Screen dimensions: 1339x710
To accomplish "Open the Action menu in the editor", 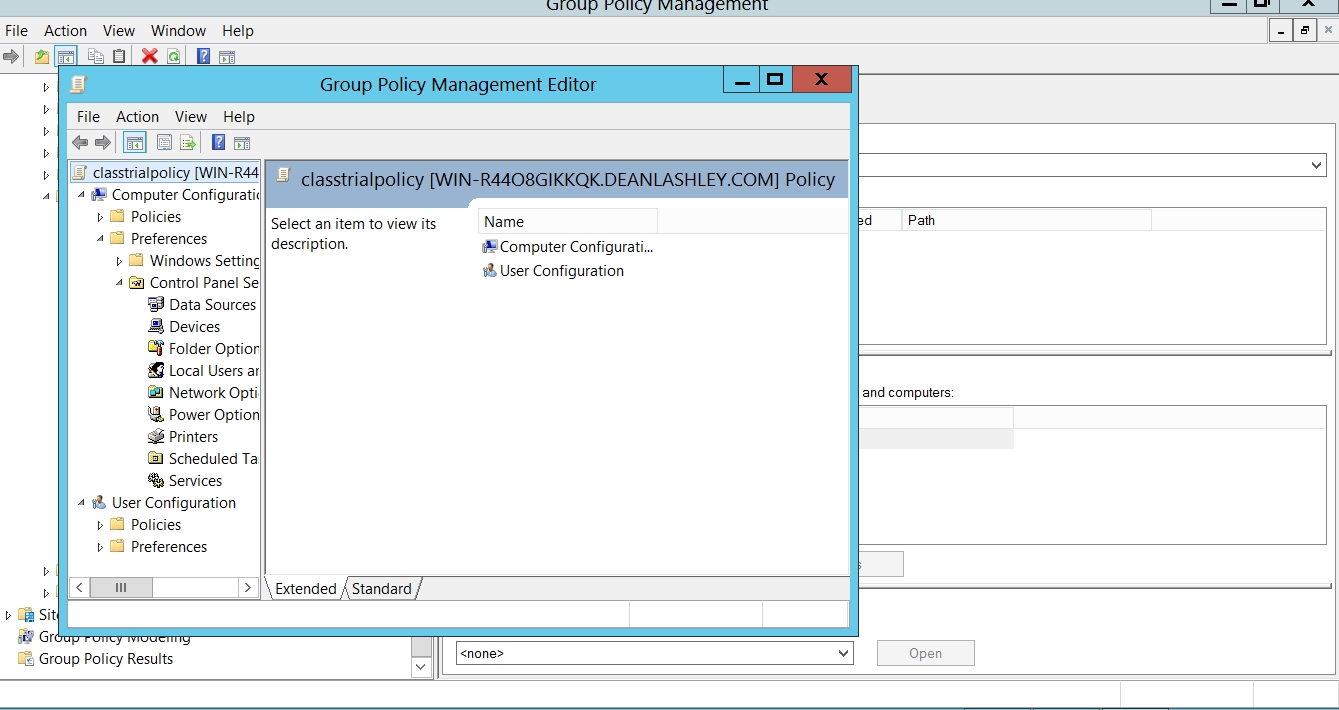I will 137,117.
